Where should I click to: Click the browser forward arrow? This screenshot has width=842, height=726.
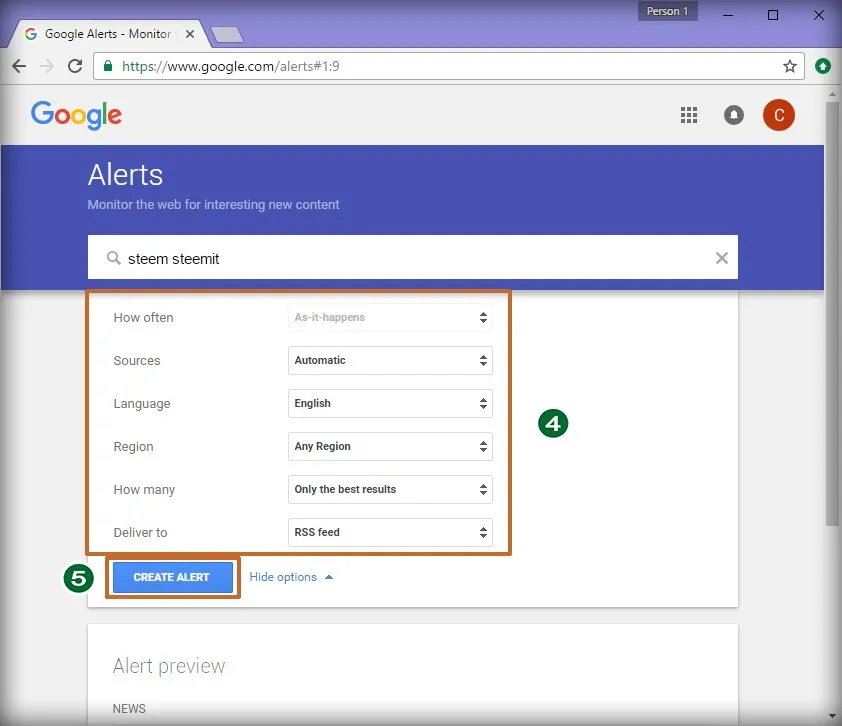point(47,66)
